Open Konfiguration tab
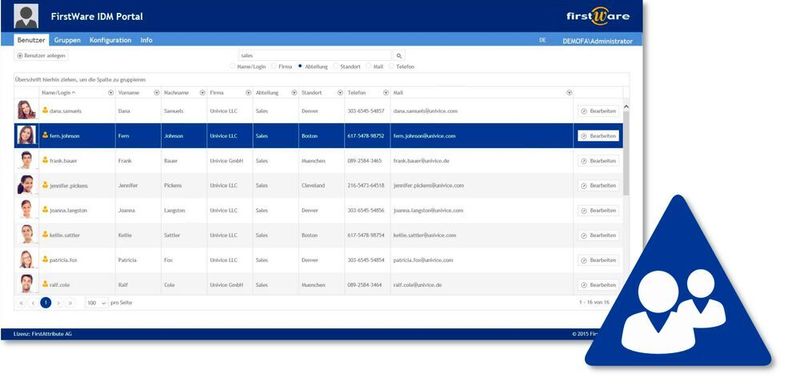 coord(110,40)
